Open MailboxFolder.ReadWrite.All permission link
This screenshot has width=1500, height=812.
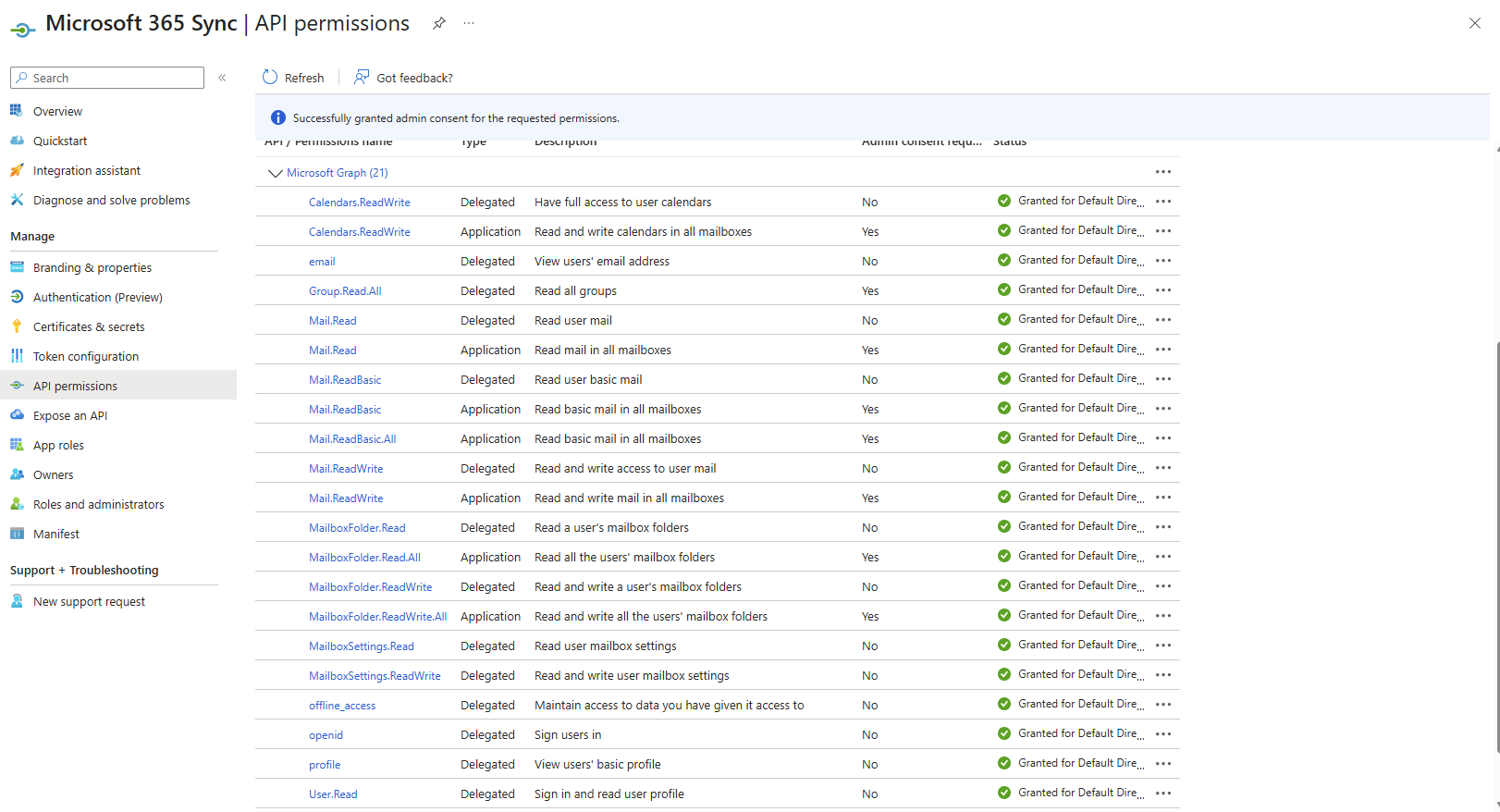tap(377, 617)
